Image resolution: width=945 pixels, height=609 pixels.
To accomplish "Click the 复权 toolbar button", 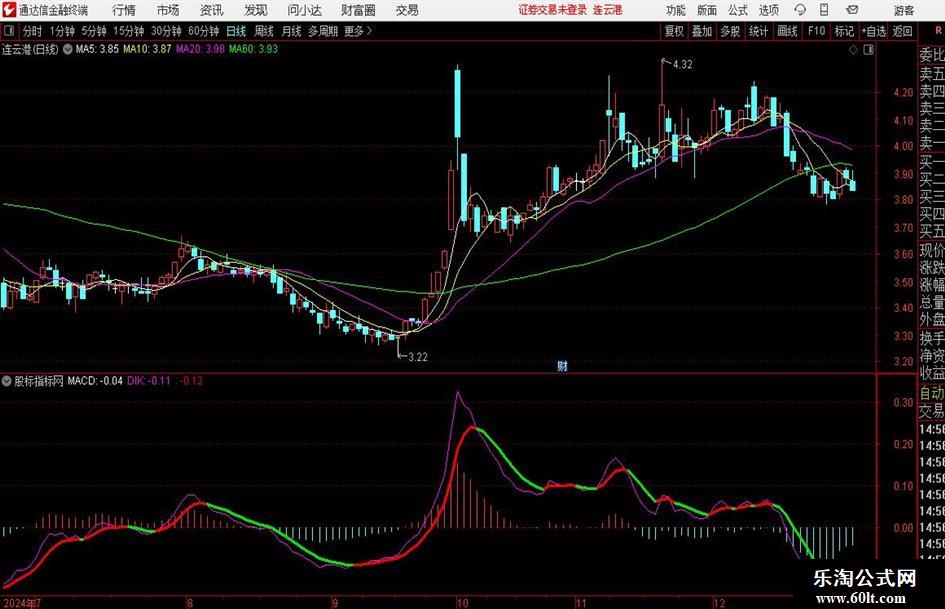I will tap(674, 31).
